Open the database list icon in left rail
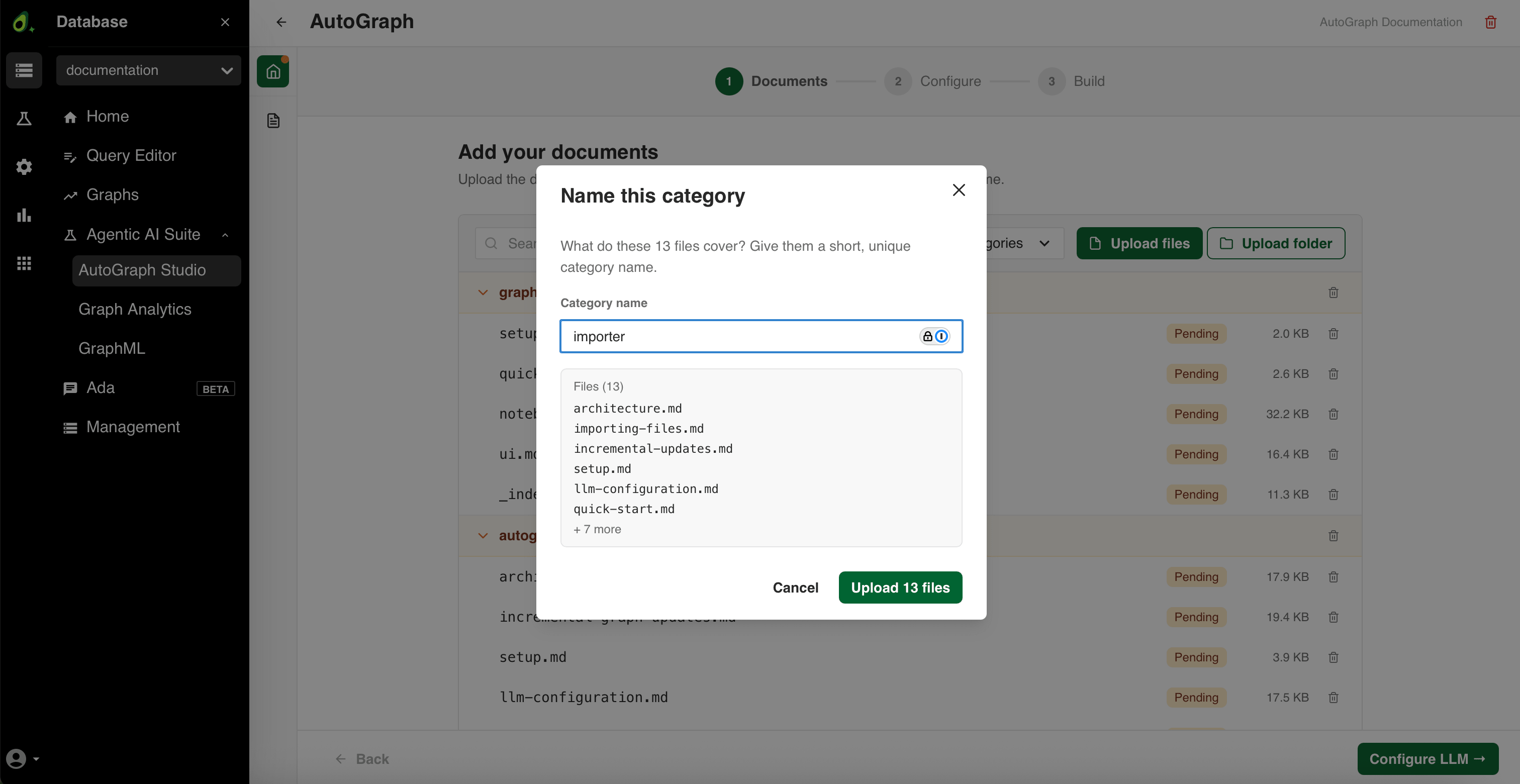Viewport: 1520px width, 784px height. 24,70
